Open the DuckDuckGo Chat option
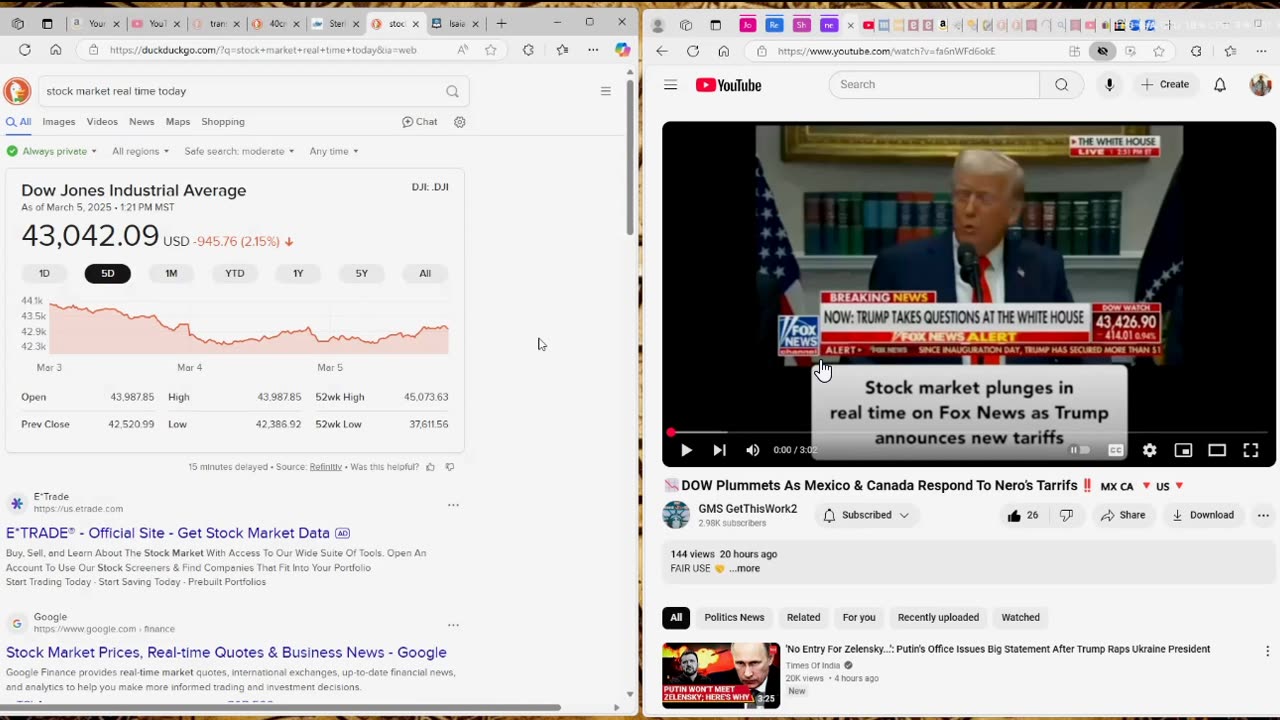 pos(420,122)
